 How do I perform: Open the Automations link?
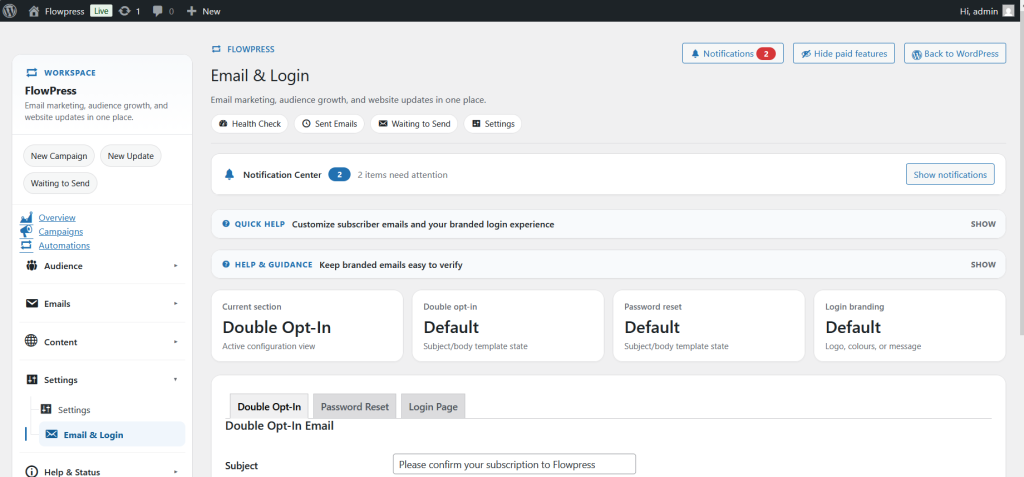click(x=64, y=246)
